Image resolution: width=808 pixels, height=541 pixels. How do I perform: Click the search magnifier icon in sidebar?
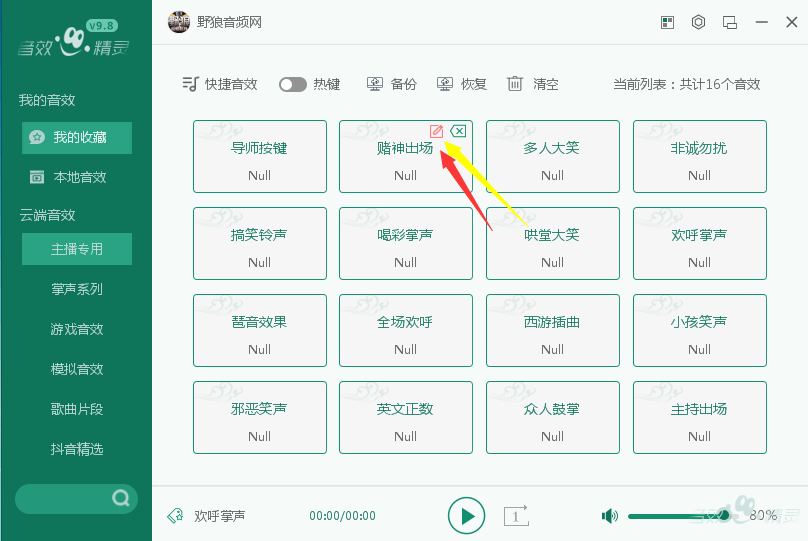pyautogui.click(x=121, y=498)
